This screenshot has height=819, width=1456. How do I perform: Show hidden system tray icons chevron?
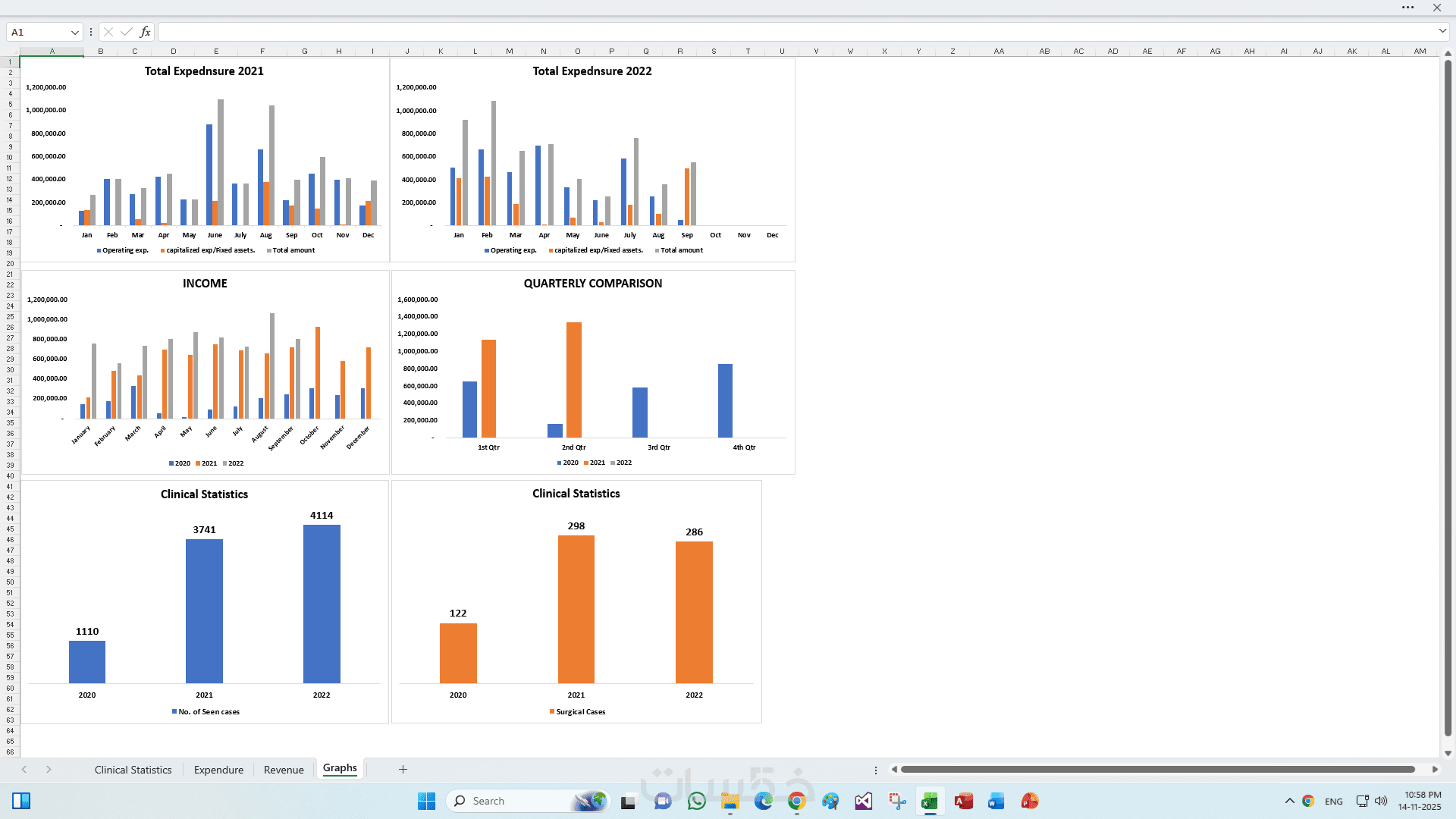(1289, 801)
